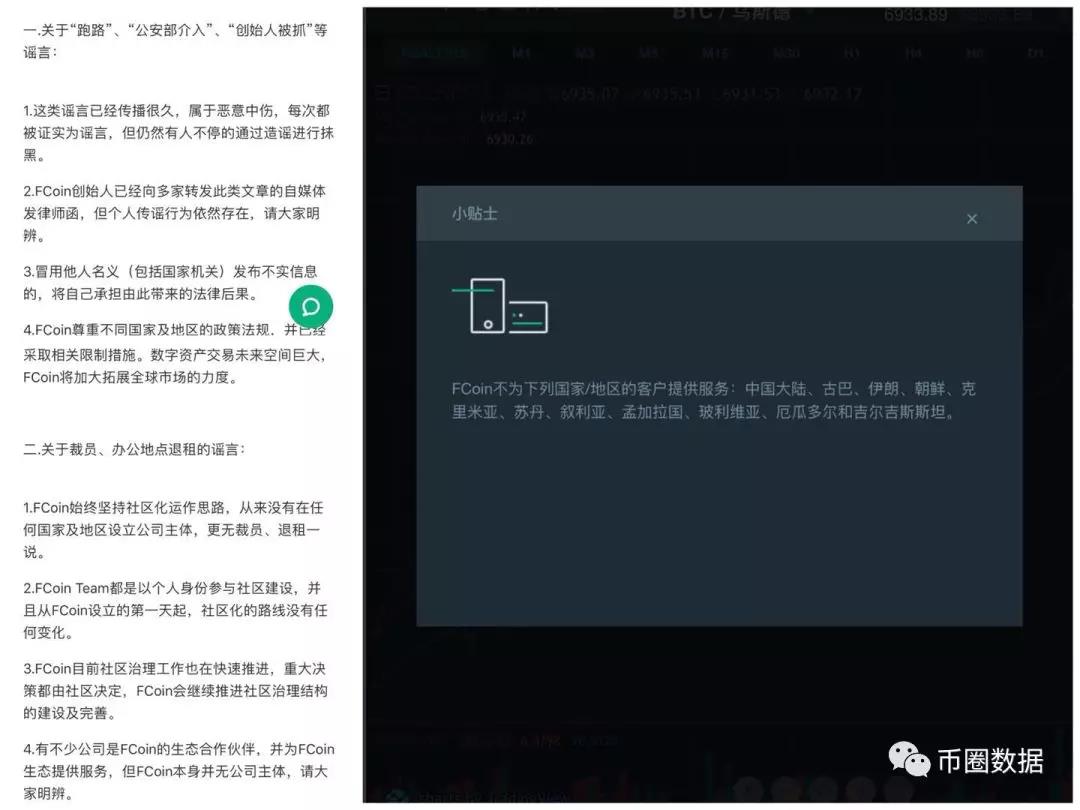Click the paragraph beginning 1.这类谣言已经传播很久
The width and height of the screenshot is (1080, 810).
178,133
